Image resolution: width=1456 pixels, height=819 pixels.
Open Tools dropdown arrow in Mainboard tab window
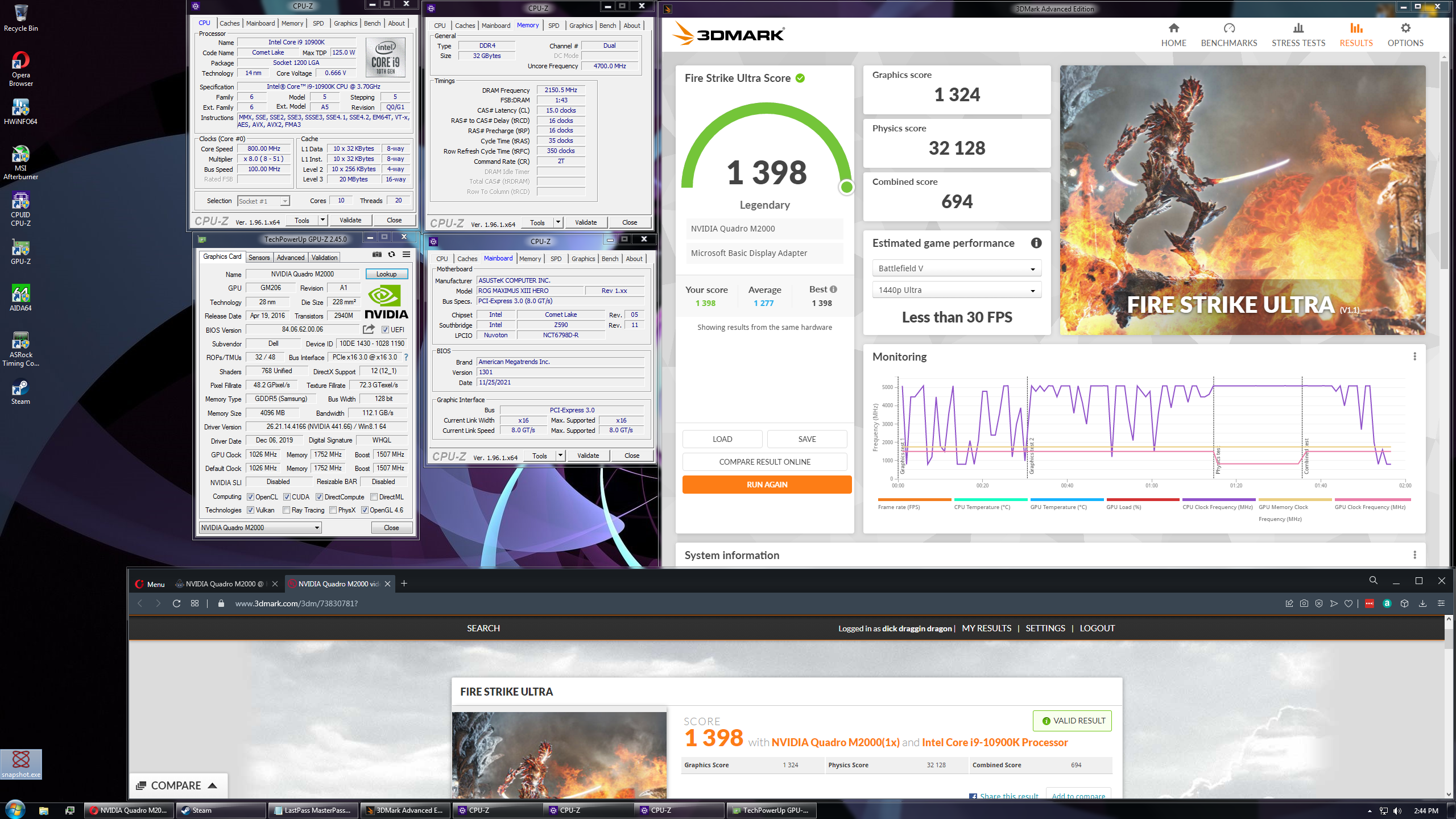[x=561, y=456]
